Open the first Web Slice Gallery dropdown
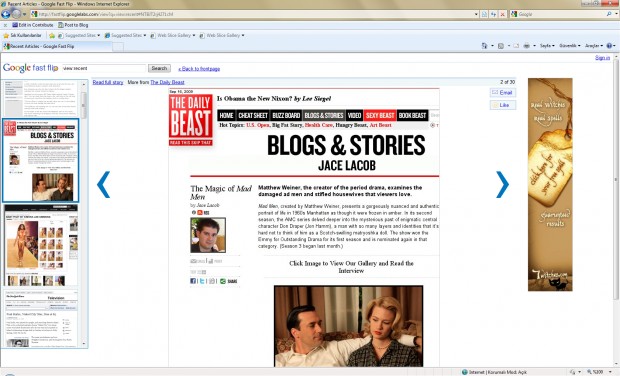620x376 pixels. click(173, 35)
